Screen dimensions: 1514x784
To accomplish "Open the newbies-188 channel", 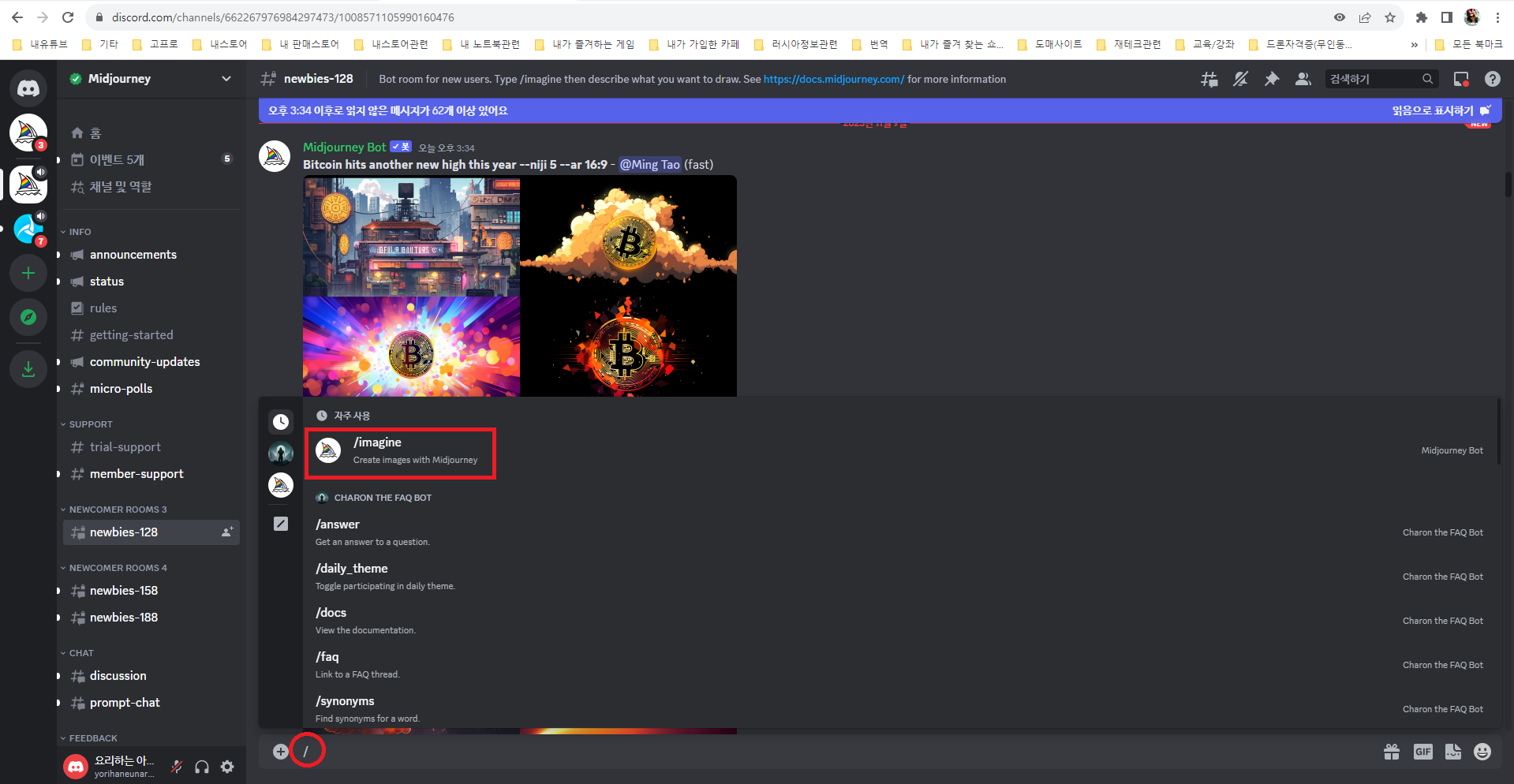I will point(151,618).
